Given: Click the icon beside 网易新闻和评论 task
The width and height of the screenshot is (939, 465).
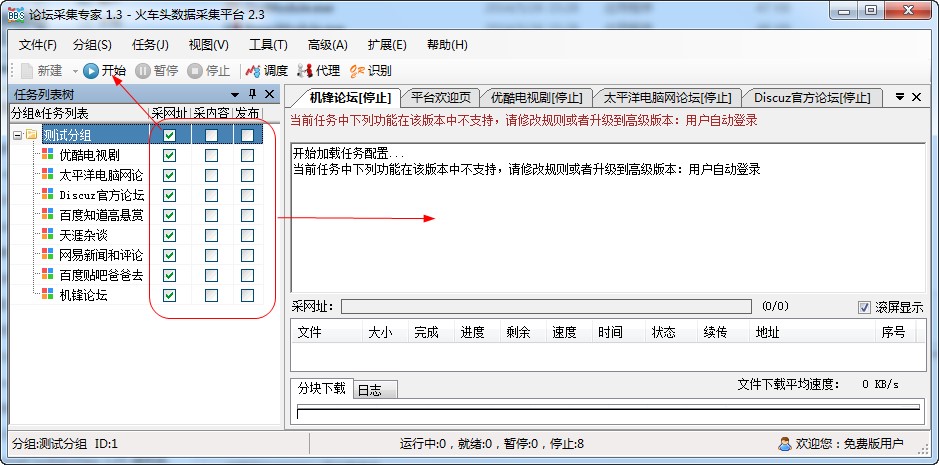Looking at the screenshot, I should [47, 255].
